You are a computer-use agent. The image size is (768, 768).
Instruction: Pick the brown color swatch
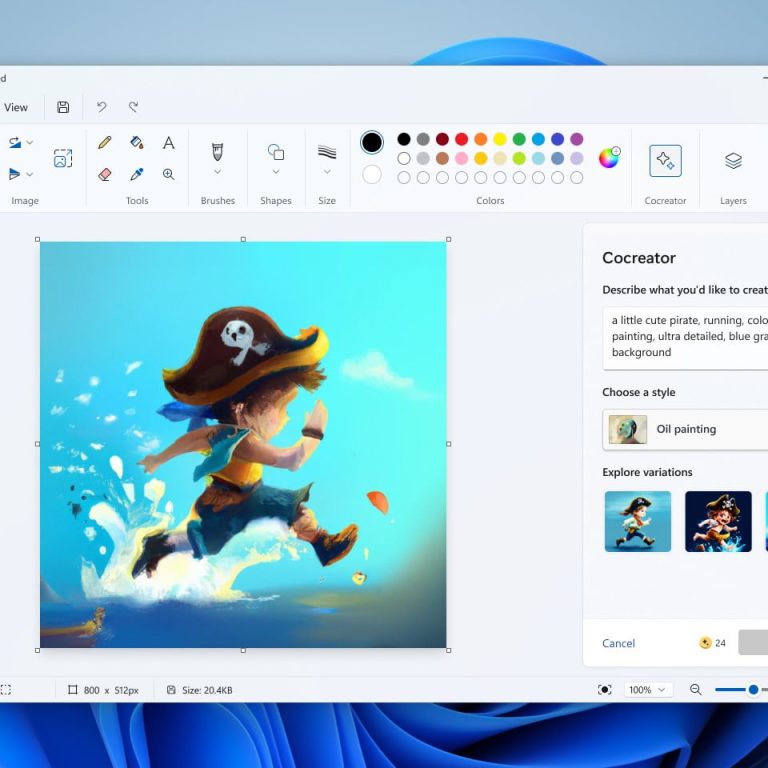click(x=442, y=158)
